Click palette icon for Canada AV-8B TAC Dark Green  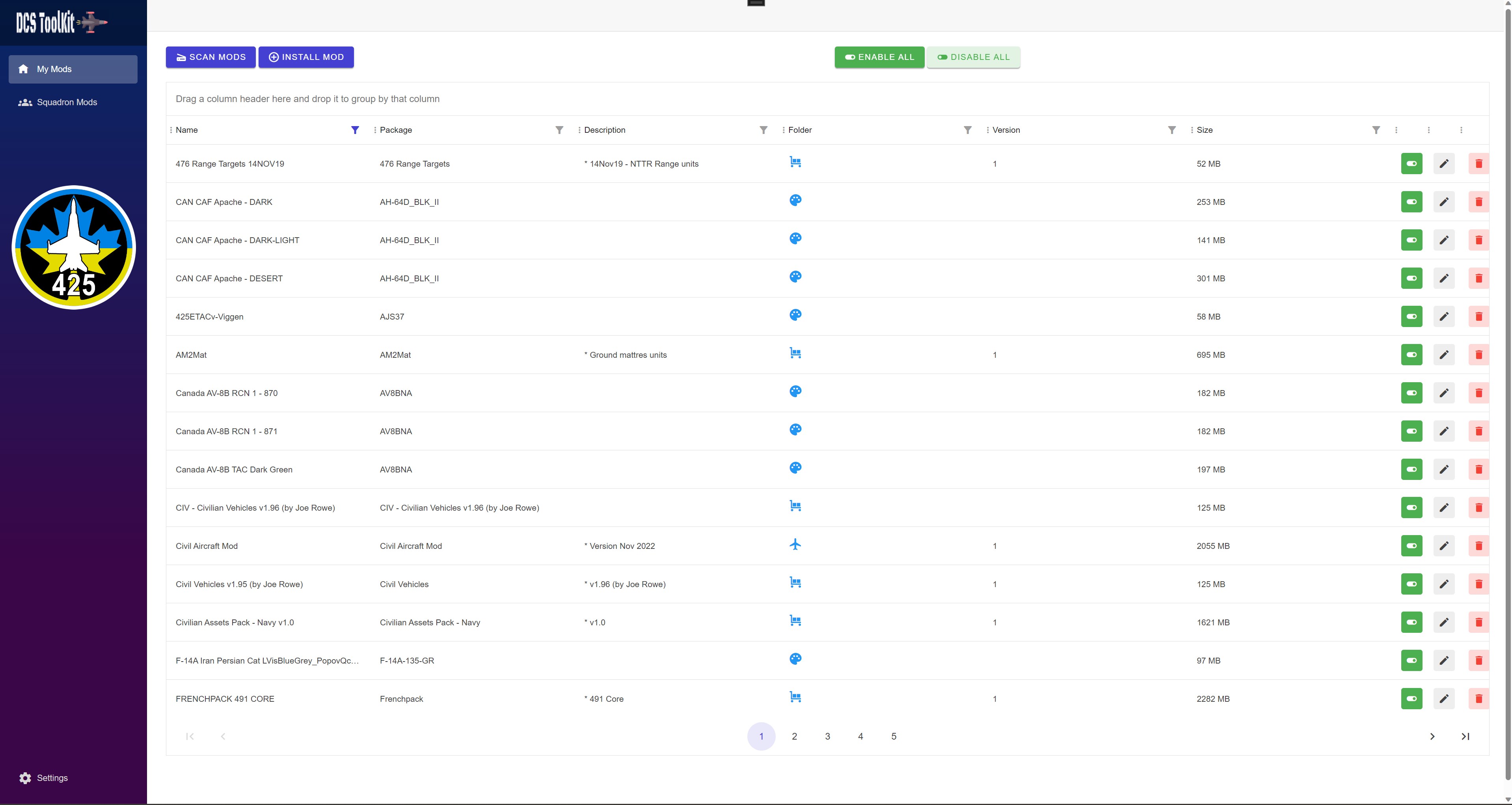795,468
